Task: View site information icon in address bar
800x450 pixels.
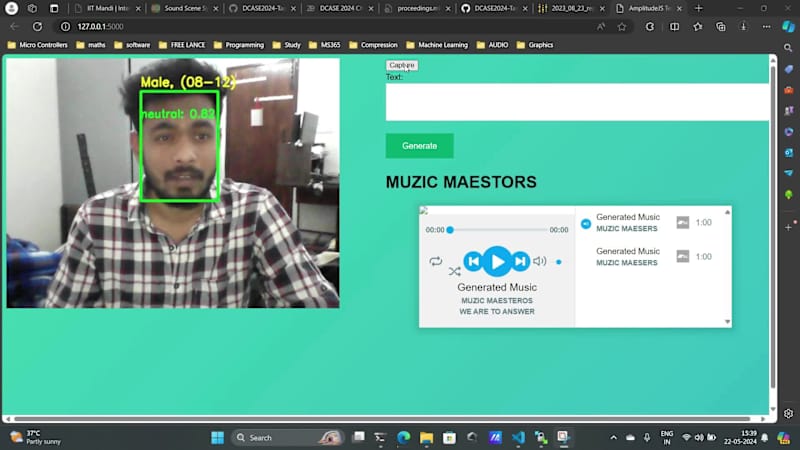Action: 65,27
